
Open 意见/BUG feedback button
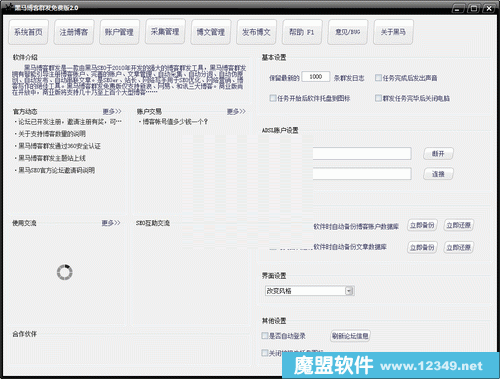[348, 32]
